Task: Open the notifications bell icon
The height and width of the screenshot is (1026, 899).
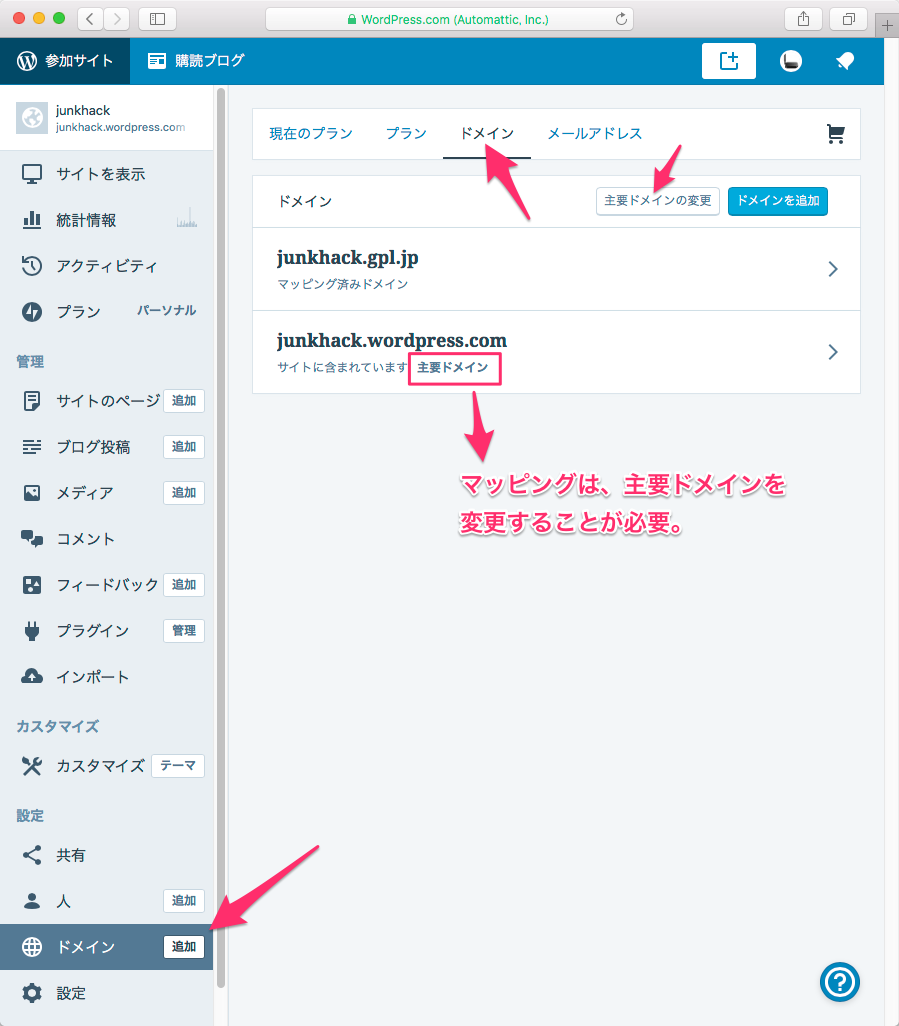Action: click(x=844, y=61)
